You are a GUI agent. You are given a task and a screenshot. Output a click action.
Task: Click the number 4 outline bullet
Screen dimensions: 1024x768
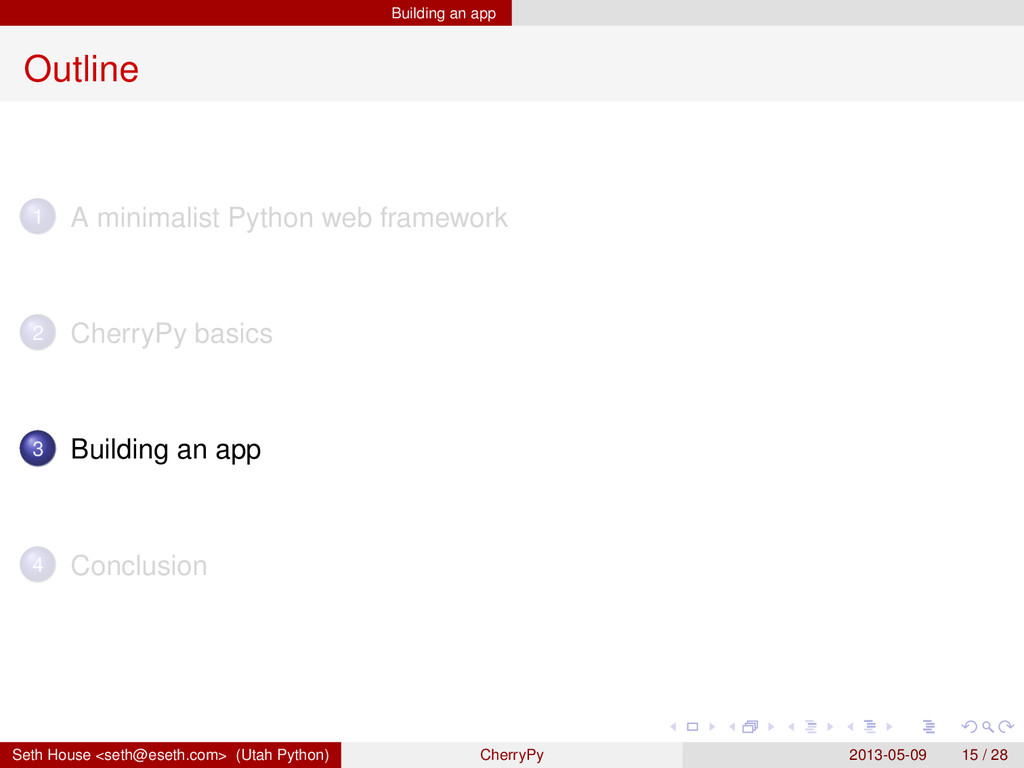(x=38, y=564)
